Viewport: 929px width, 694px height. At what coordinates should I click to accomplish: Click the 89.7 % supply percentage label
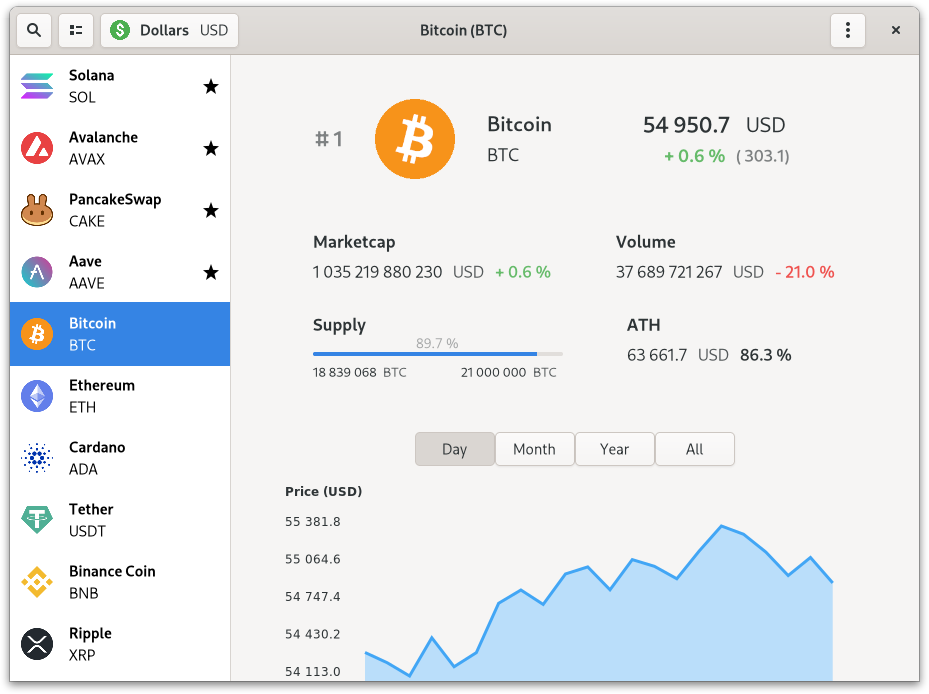pyautogui.click(x=437, y=343)
